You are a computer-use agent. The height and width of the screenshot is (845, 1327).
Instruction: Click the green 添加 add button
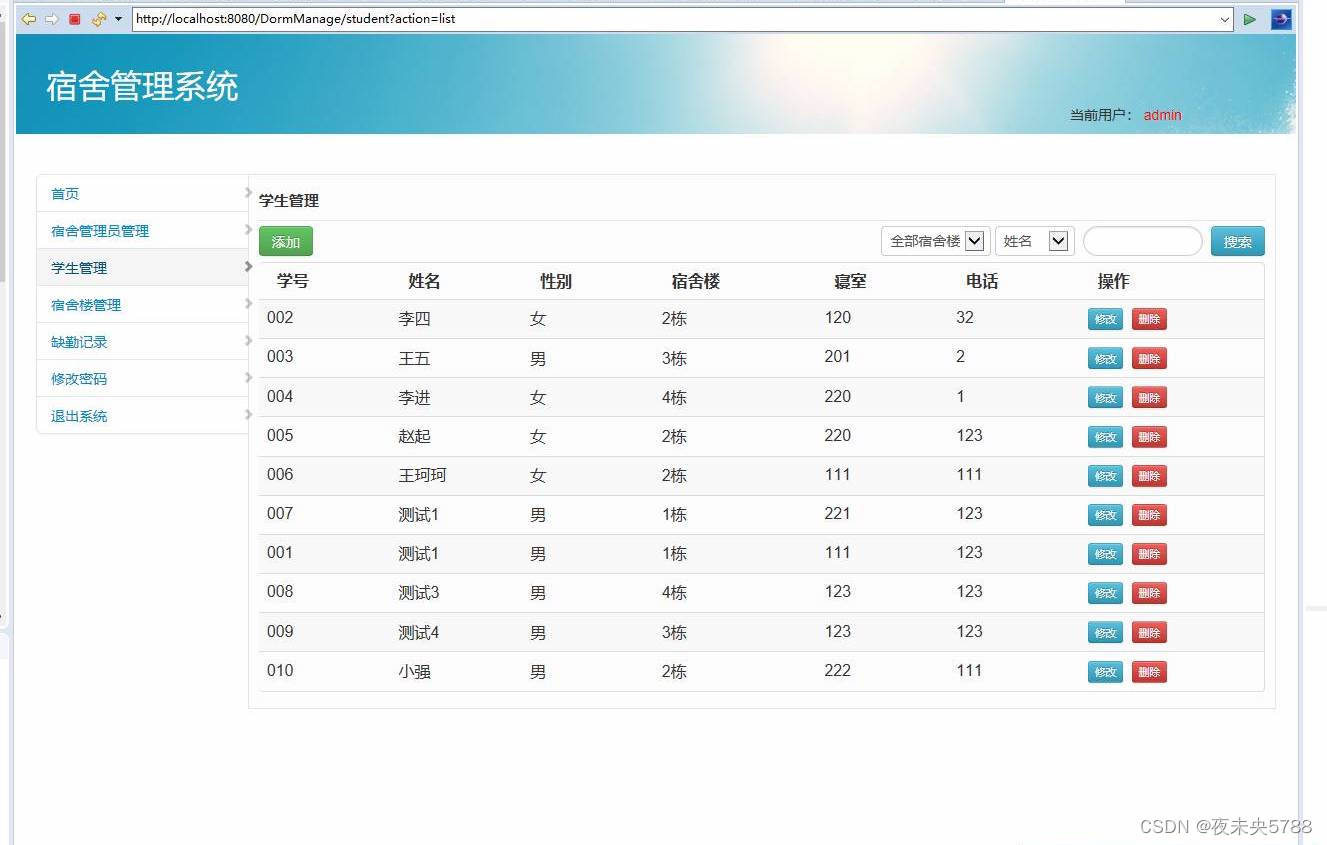[x=285, y=240]
